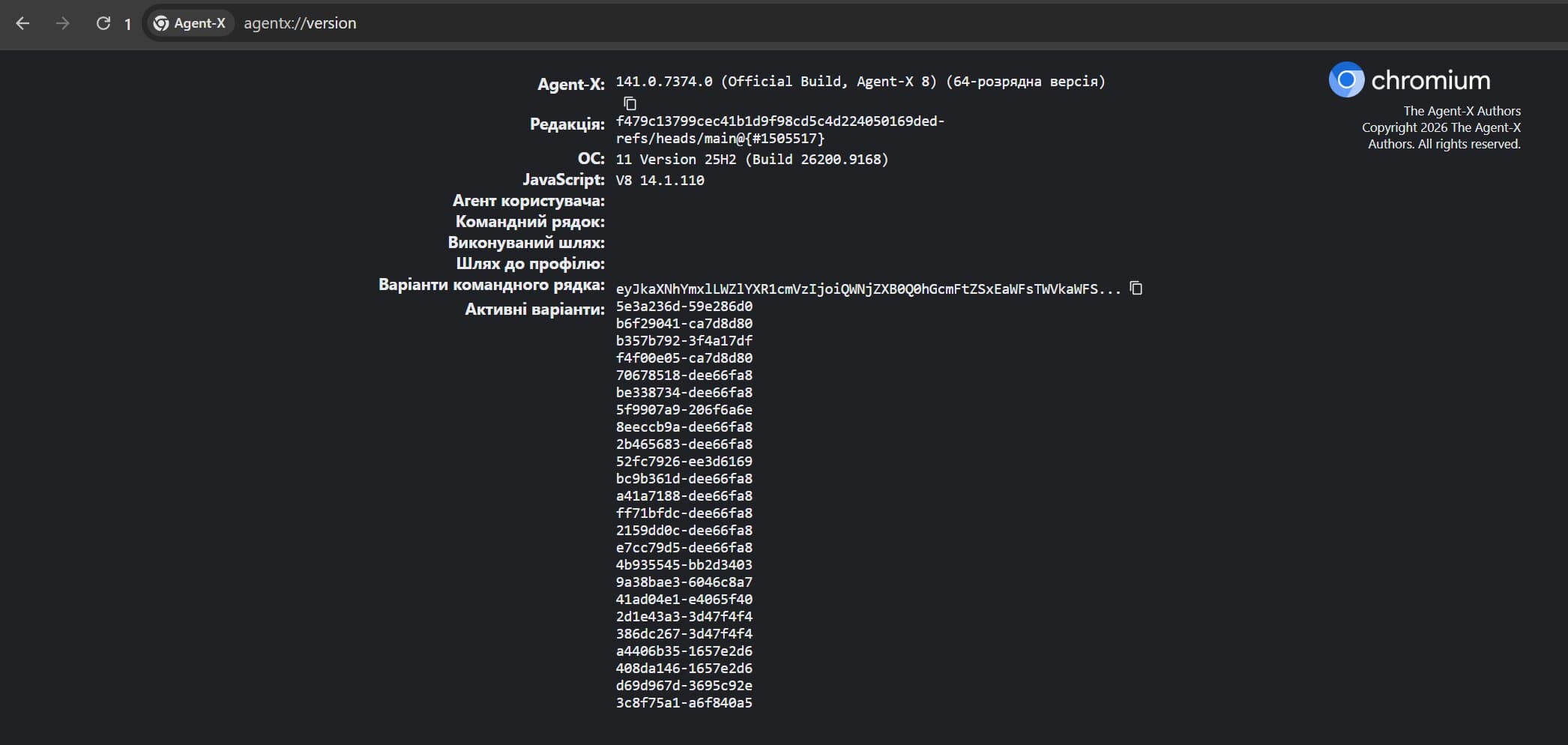Select the version text 141.0.7374.0 (Official Build…)
This screenshot has height=745, width=1568.
[860, 82]
